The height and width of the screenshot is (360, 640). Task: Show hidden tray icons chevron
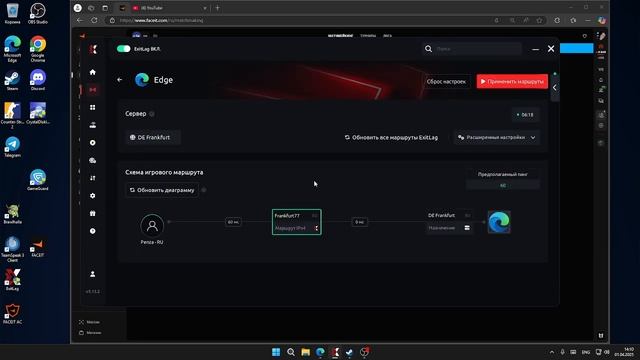[x=552, y=352]
